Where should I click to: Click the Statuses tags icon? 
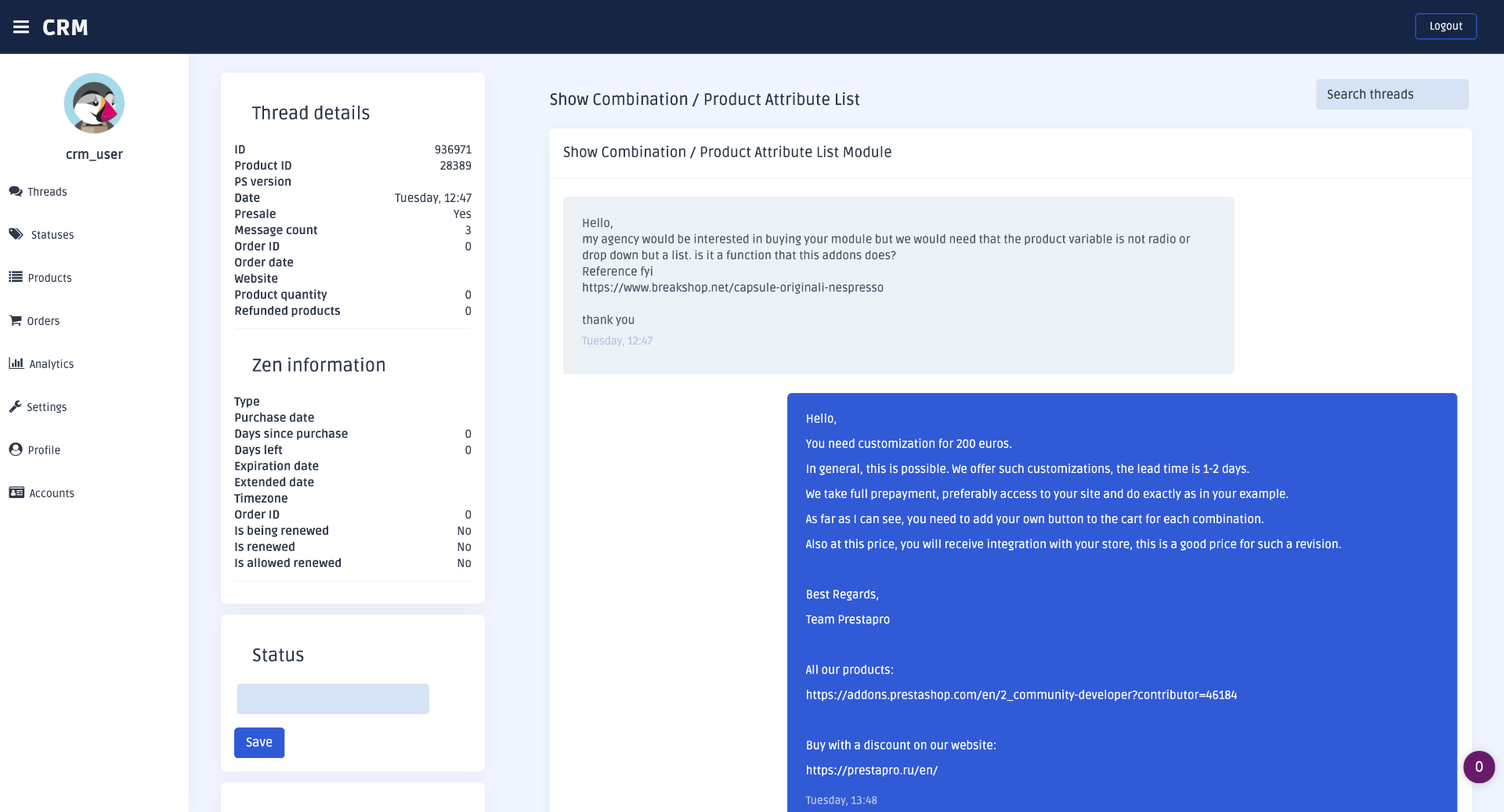click(x=16, y=234)
